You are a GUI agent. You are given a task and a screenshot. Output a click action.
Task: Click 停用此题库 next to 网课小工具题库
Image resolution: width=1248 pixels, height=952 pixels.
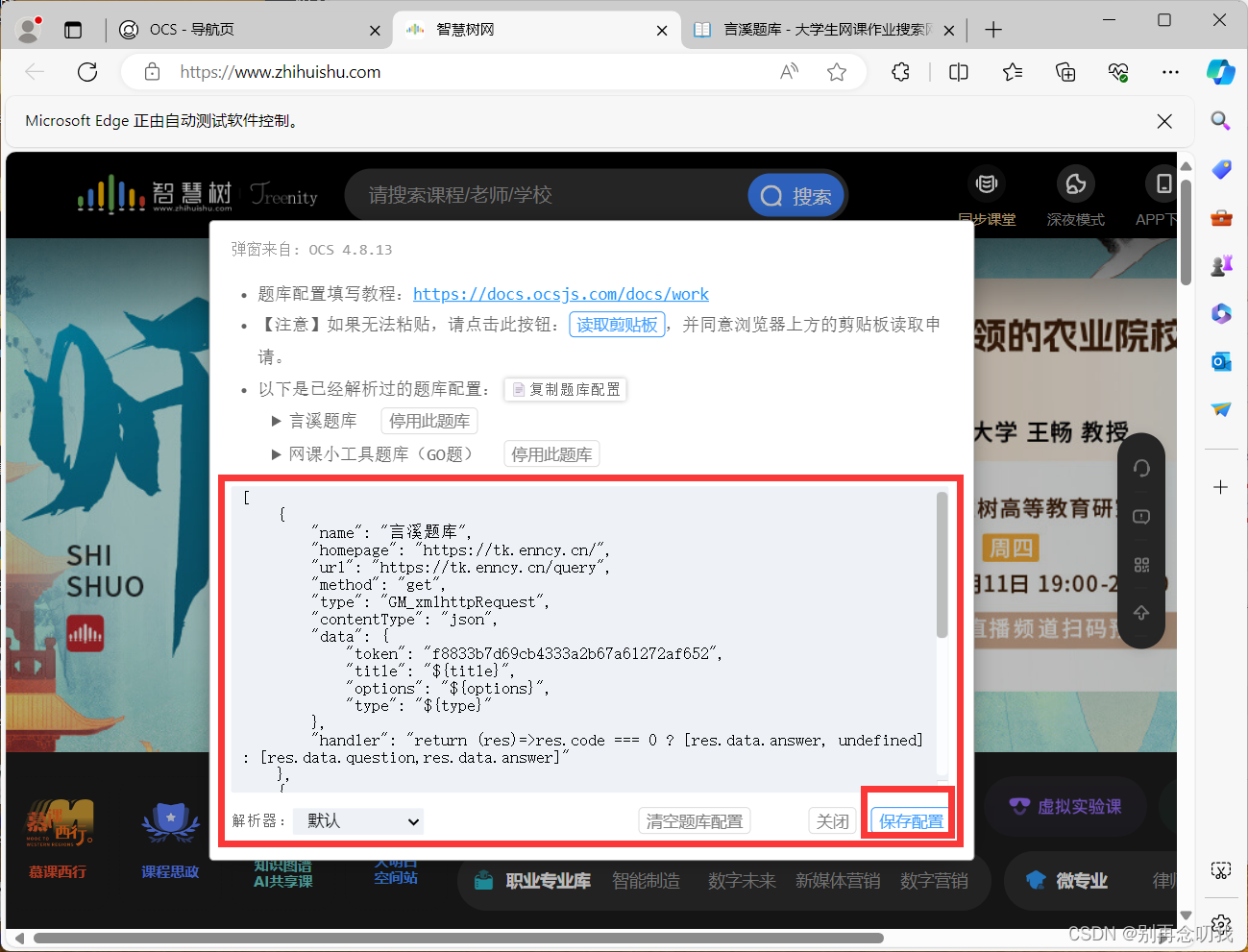[551, 454]
